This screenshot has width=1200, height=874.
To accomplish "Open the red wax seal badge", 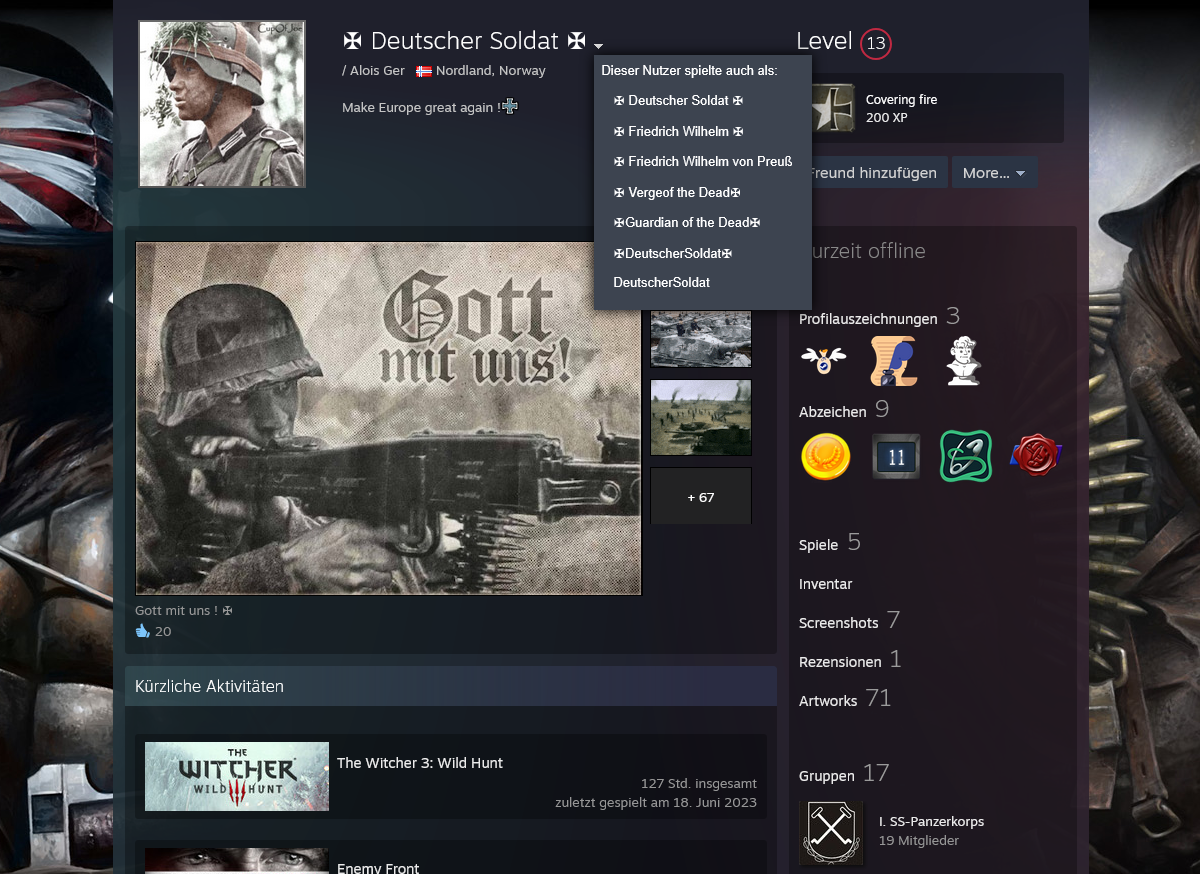I will click(1035, 456).
